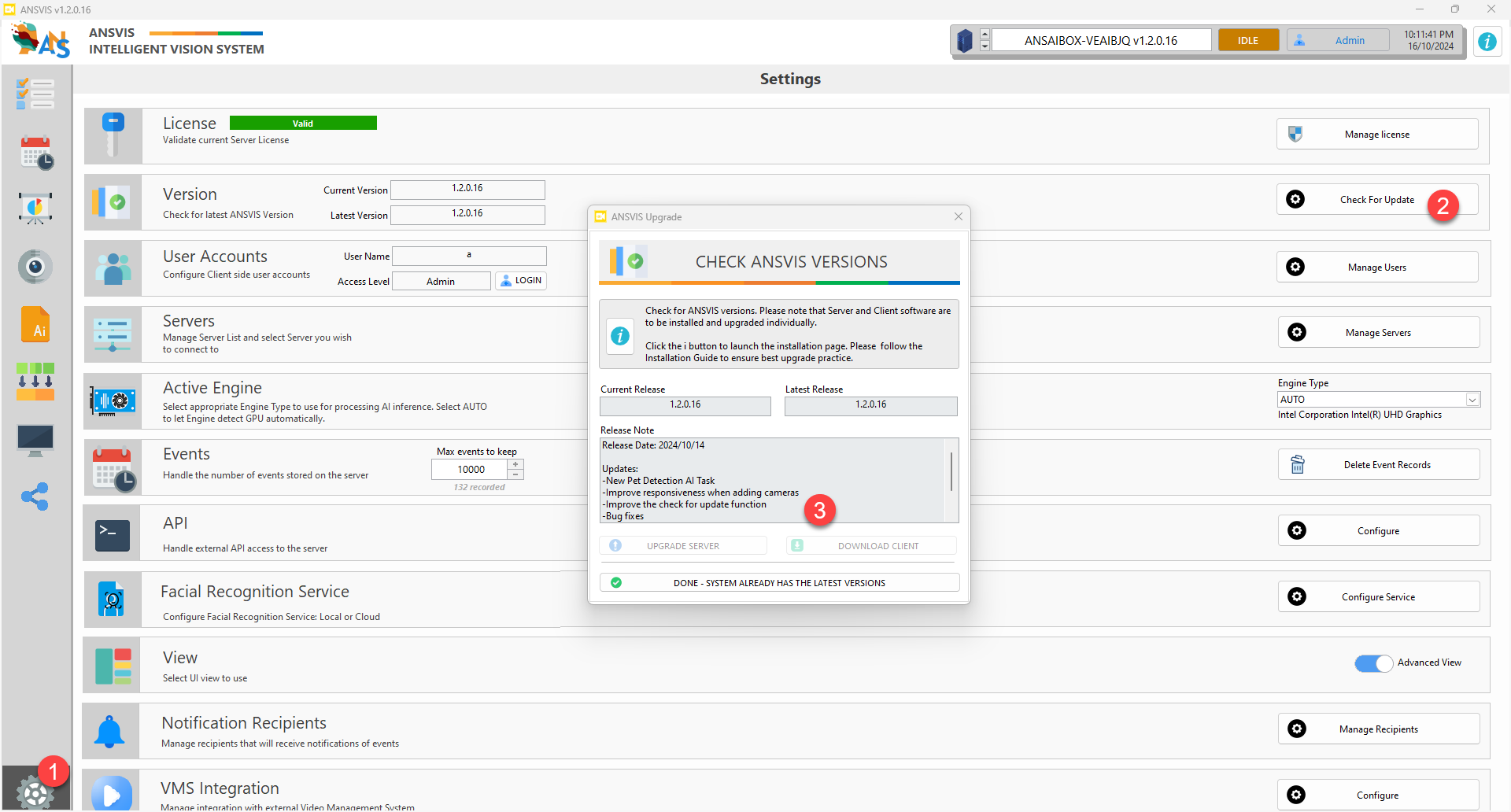Decrease Max events to keep value

click(x=515, y=474)
